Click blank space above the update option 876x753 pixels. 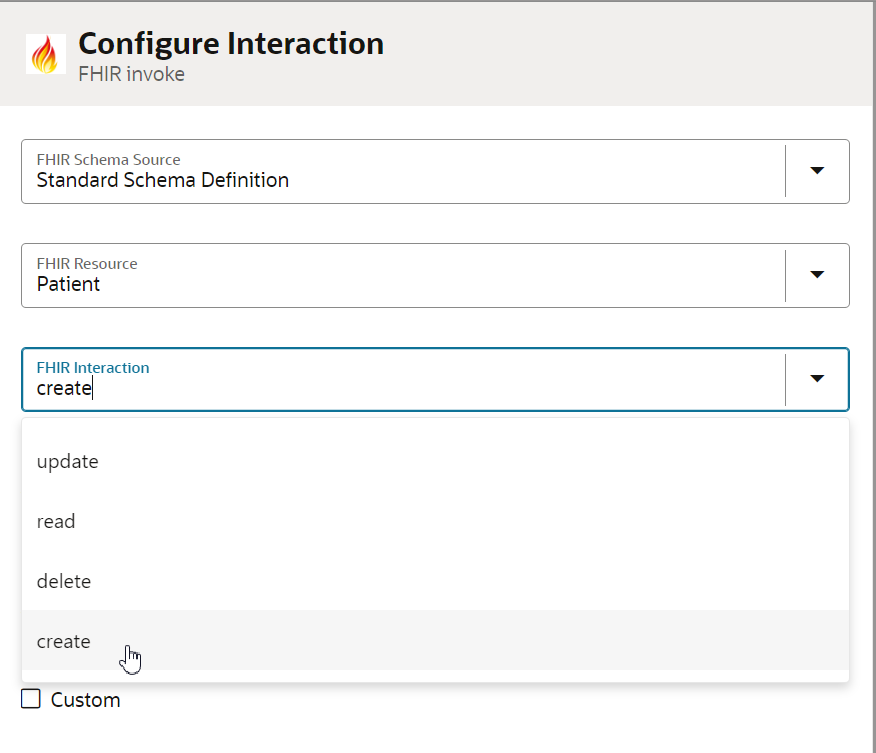click(435, 425)
